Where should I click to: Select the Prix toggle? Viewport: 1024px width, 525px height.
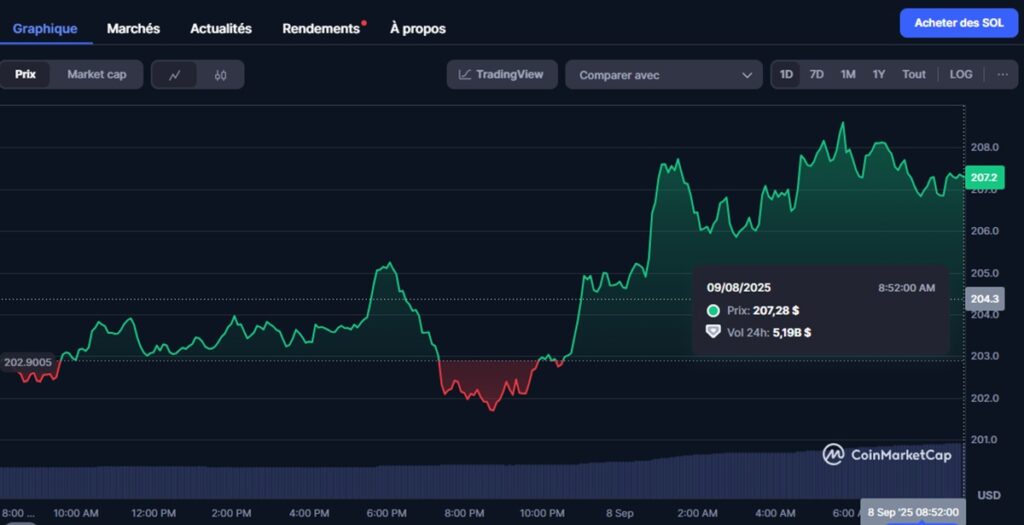(25, 74)
